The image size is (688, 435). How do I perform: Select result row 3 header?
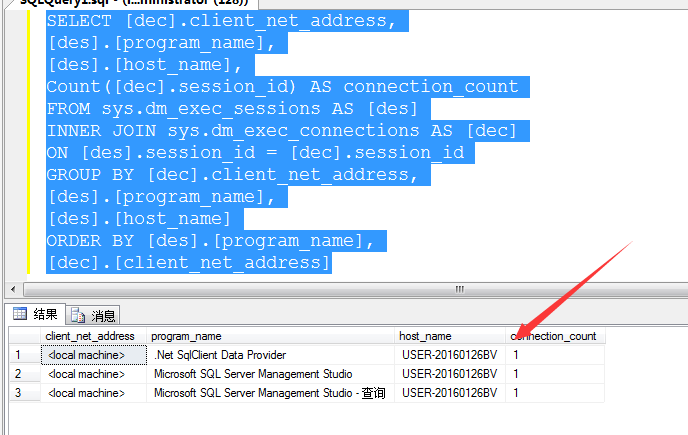coord(25,393)
